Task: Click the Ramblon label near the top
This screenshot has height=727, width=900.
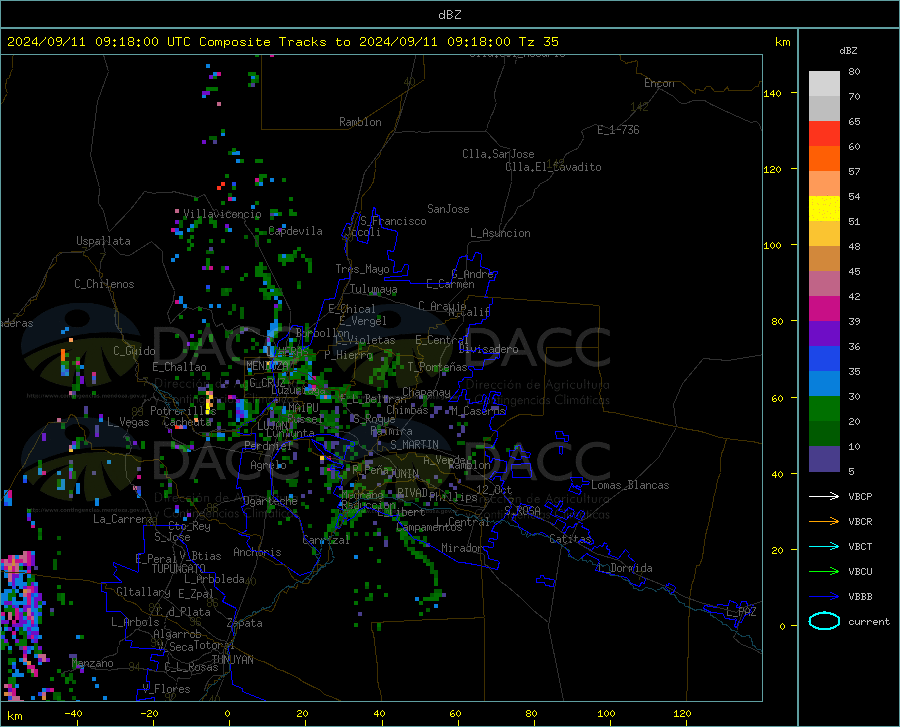Action: click(360, 122)
